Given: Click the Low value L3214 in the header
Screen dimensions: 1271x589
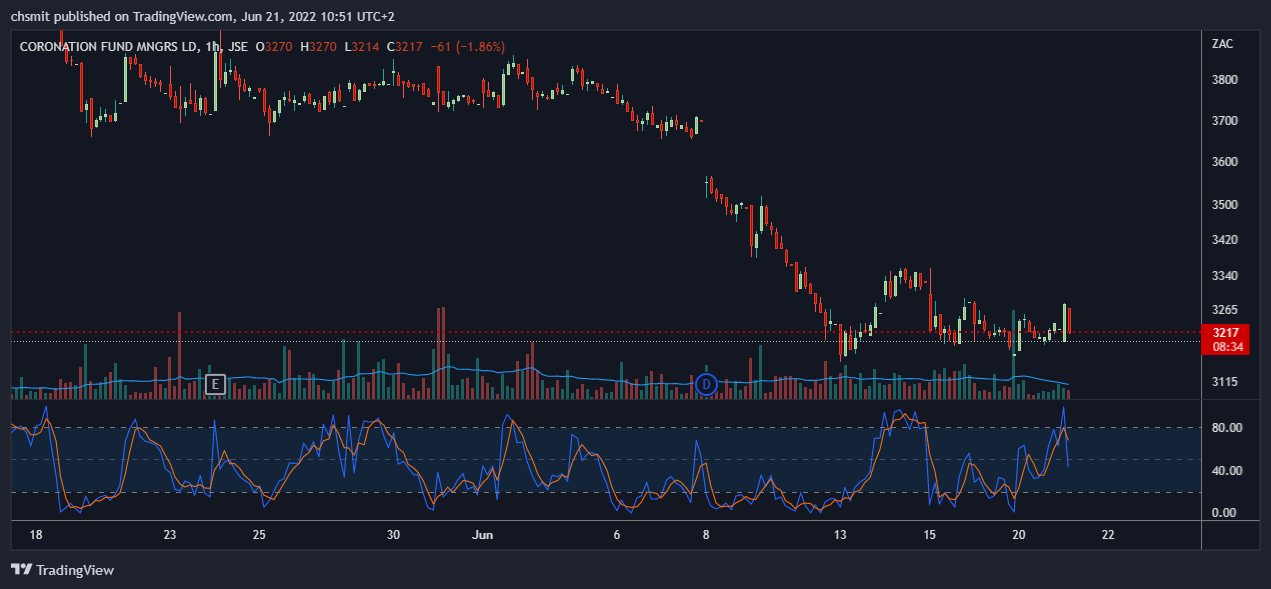Looking at the screenshot, I should pyautogui.click(x=361, y=46).
